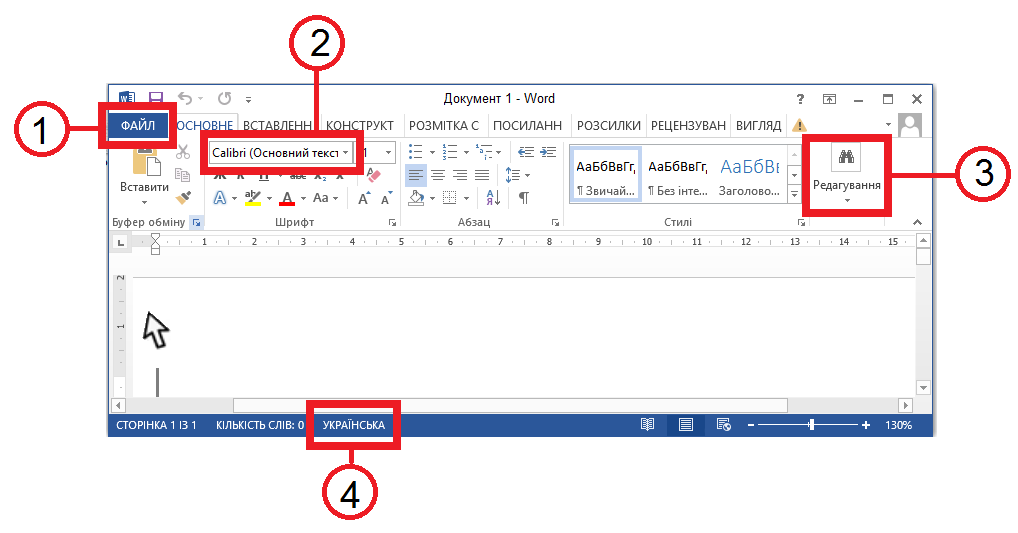1018x533 pixels.
Task: Open the ПОСИЛАННЯ tab
Action: tap(527, 125)
